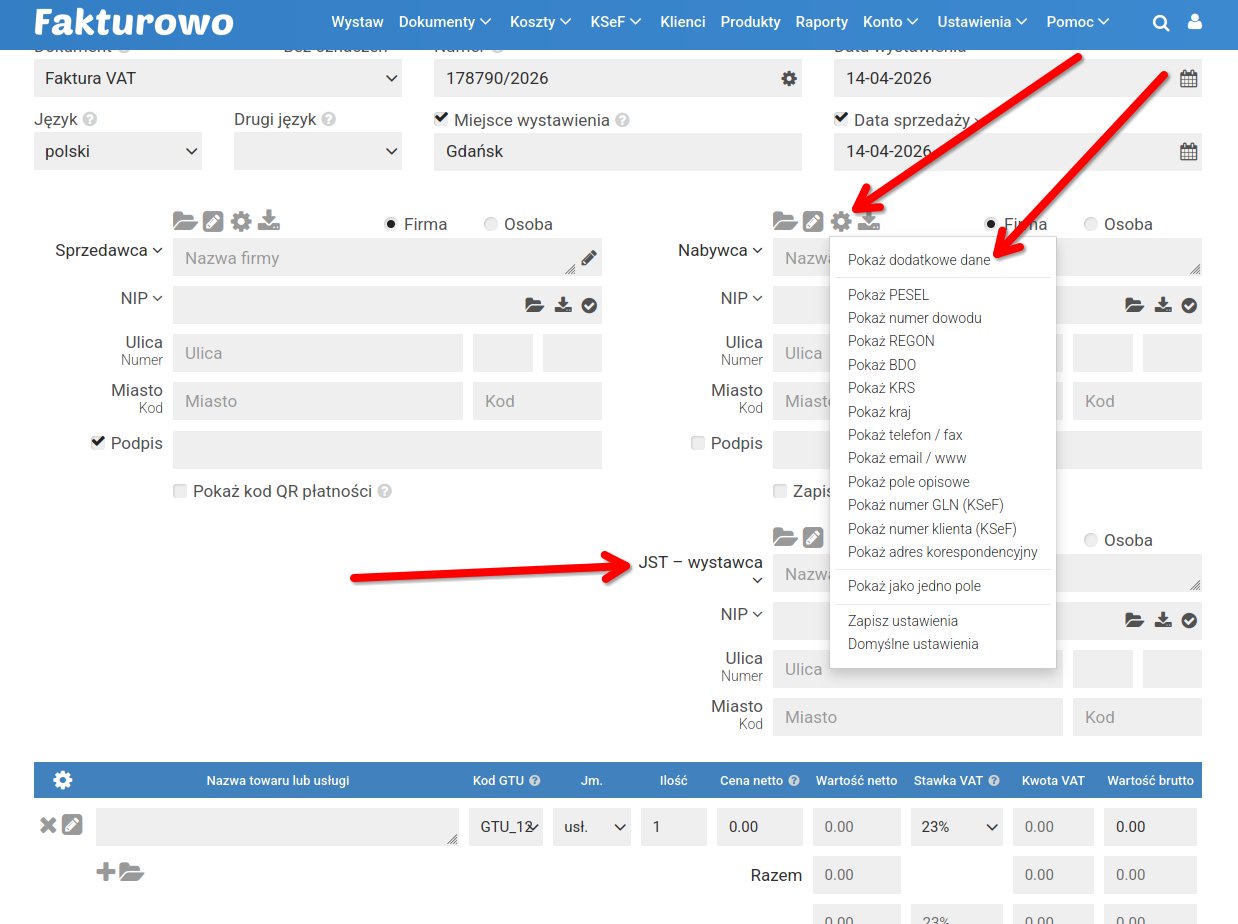Open the user account icon
This screenshot has height=924, width=1238.
(1194, 22)
